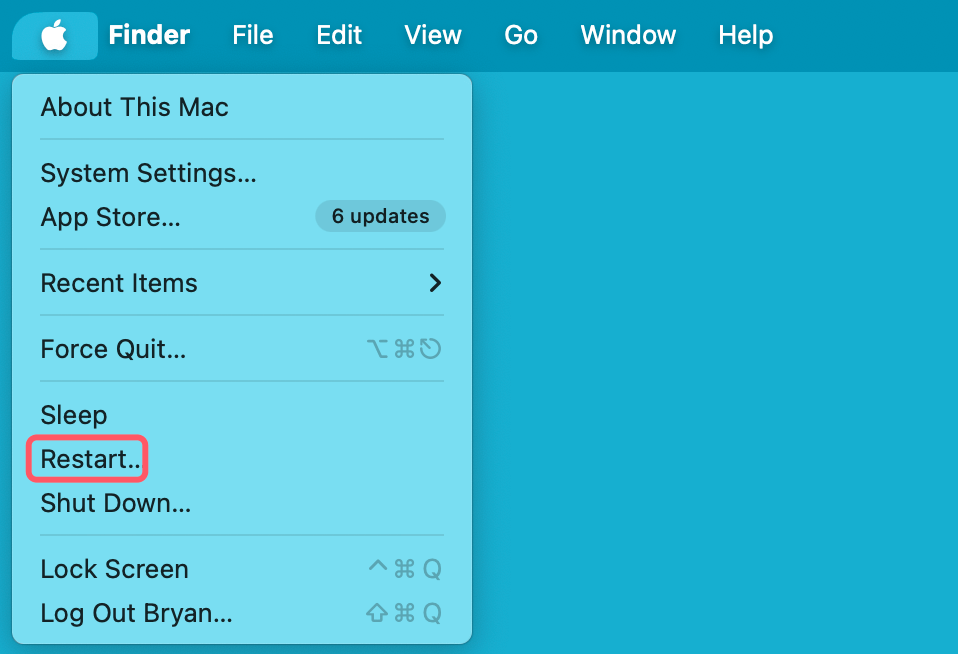Expand the Recent Items submenu
Image resolution: width=958 pixels, height=654 pixels.
[118, 283]
